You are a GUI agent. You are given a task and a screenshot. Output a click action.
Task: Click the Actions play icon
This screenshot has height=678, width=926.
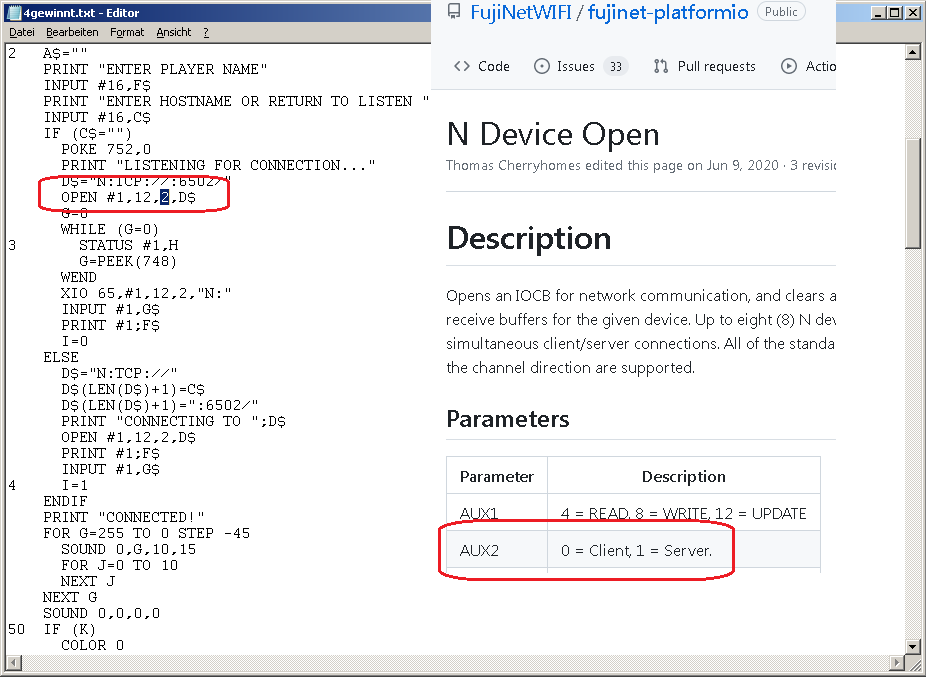(789, 66)
